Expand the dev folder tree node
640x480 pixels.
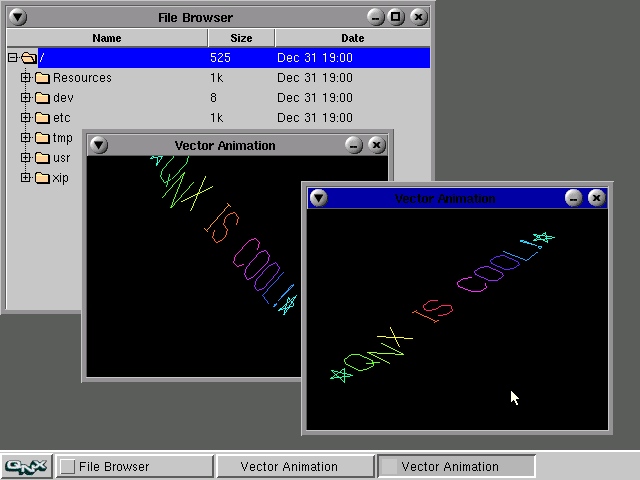pyautogui.click(x=26, y=98)
